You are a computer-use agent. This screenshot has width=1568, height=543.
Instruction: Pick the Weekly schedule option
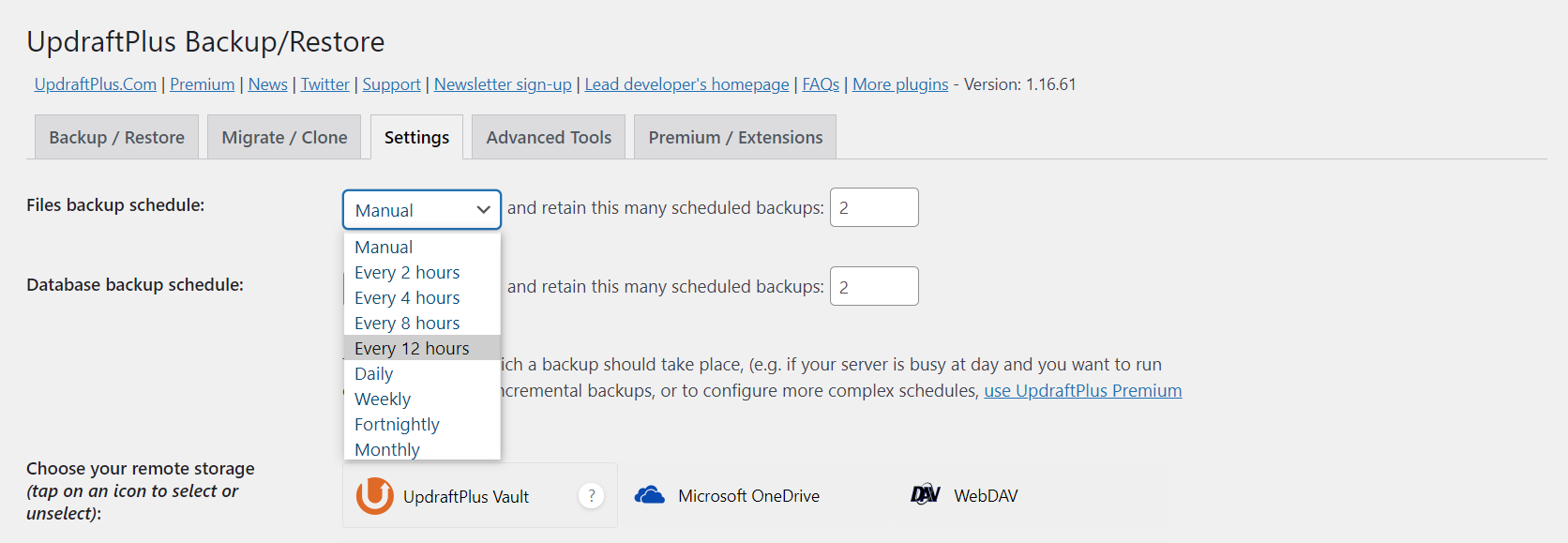(422, 399)
